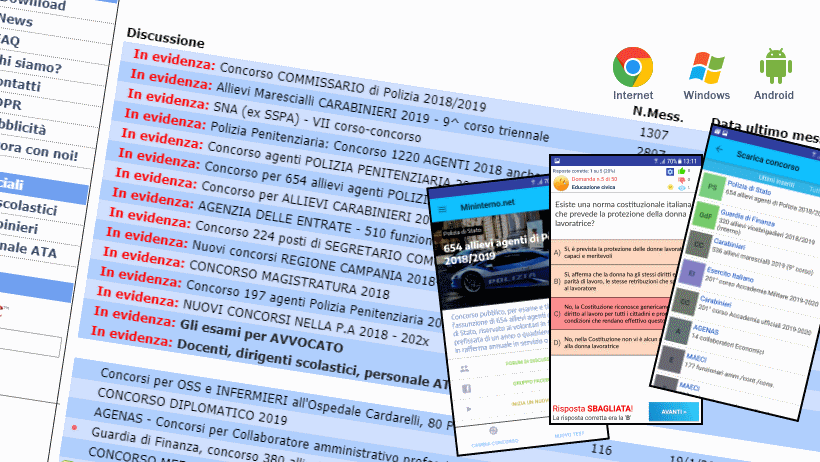Tap 654 allievi agenti police car banner

(492, 256)
